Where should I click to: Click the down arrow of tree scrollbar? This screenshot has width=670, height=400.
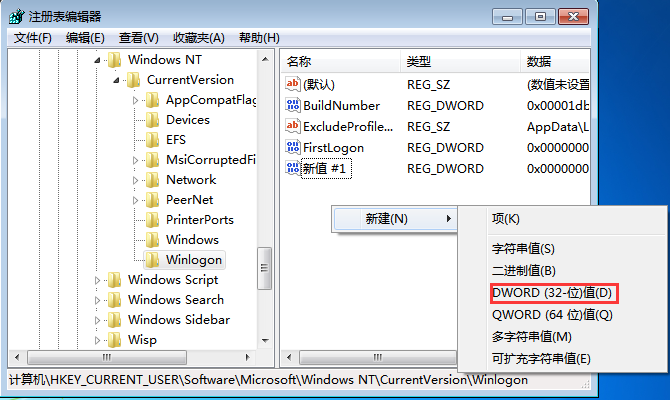coord(265,341)
